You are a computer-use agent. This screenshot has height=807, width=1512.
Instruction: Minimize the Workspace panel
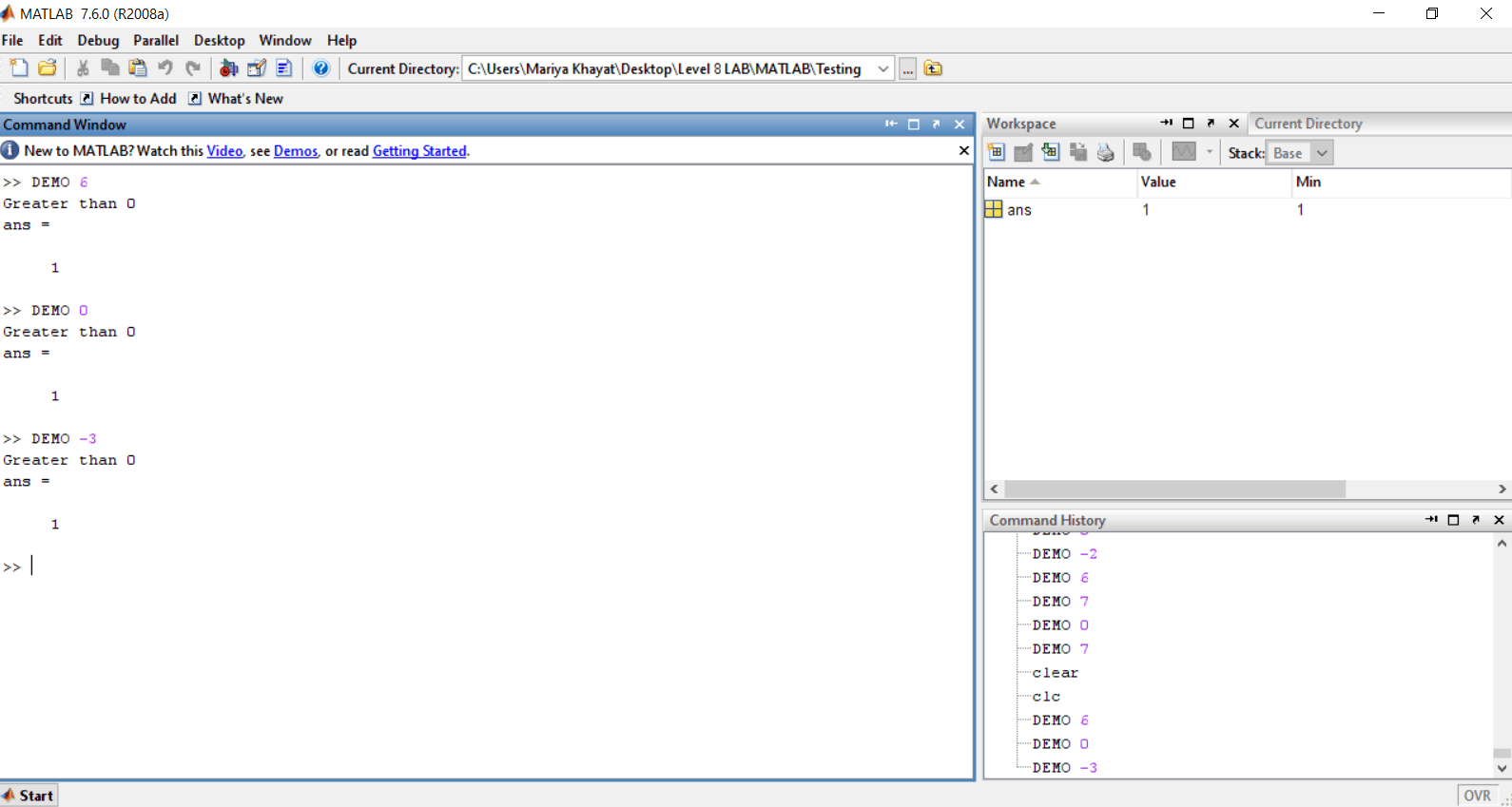(x=1166, y=123)
